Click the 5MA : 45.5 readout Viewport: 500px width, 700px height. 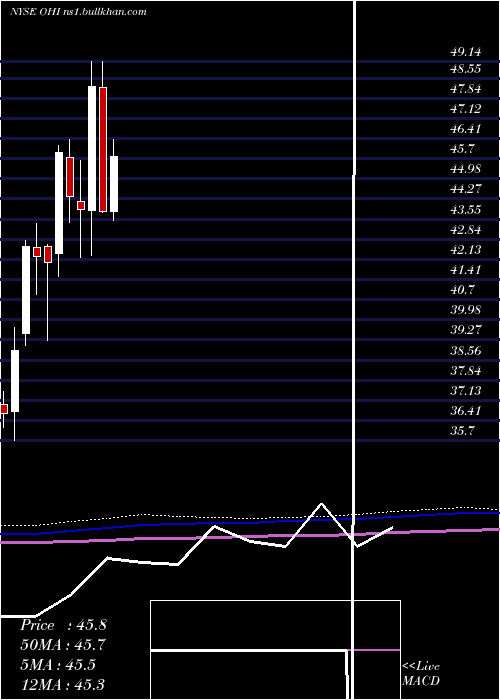click(58, 665)
